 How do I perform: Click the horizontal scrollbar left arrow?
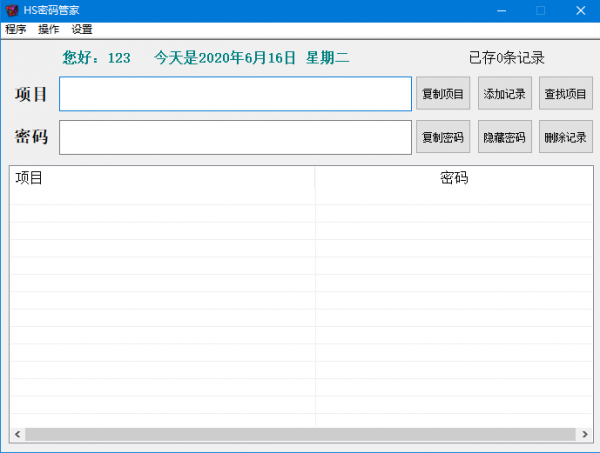click(x=17, y=434)
